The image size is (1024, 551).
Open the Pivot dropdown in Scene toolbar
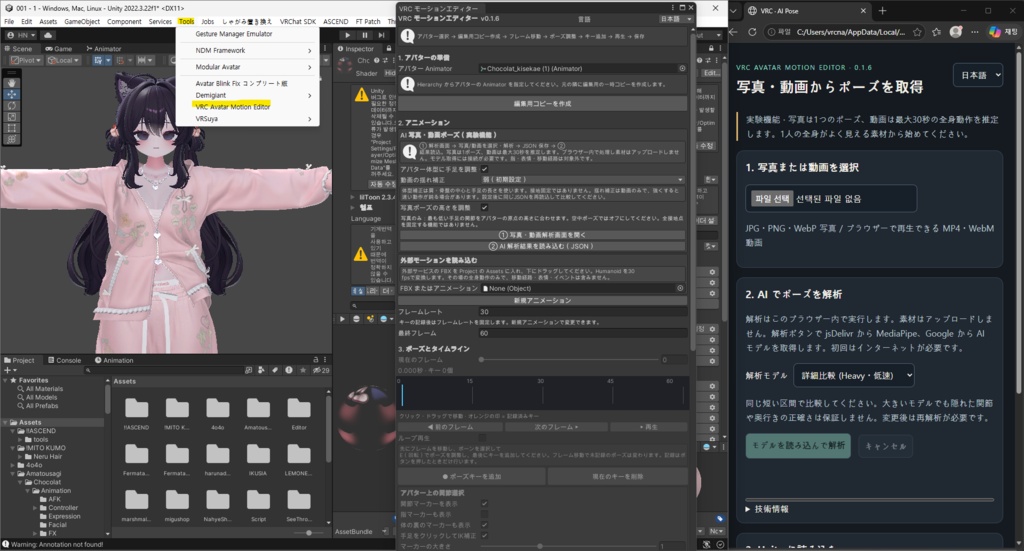(26, 60)
